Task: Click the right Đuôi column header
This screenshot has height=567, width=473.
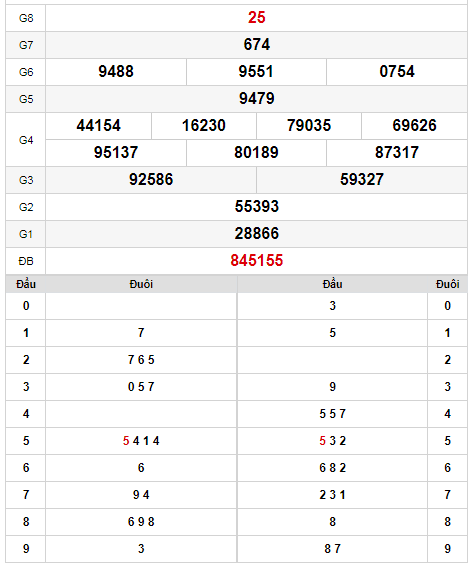Action: pyautogui.click(x=447, y=284)
